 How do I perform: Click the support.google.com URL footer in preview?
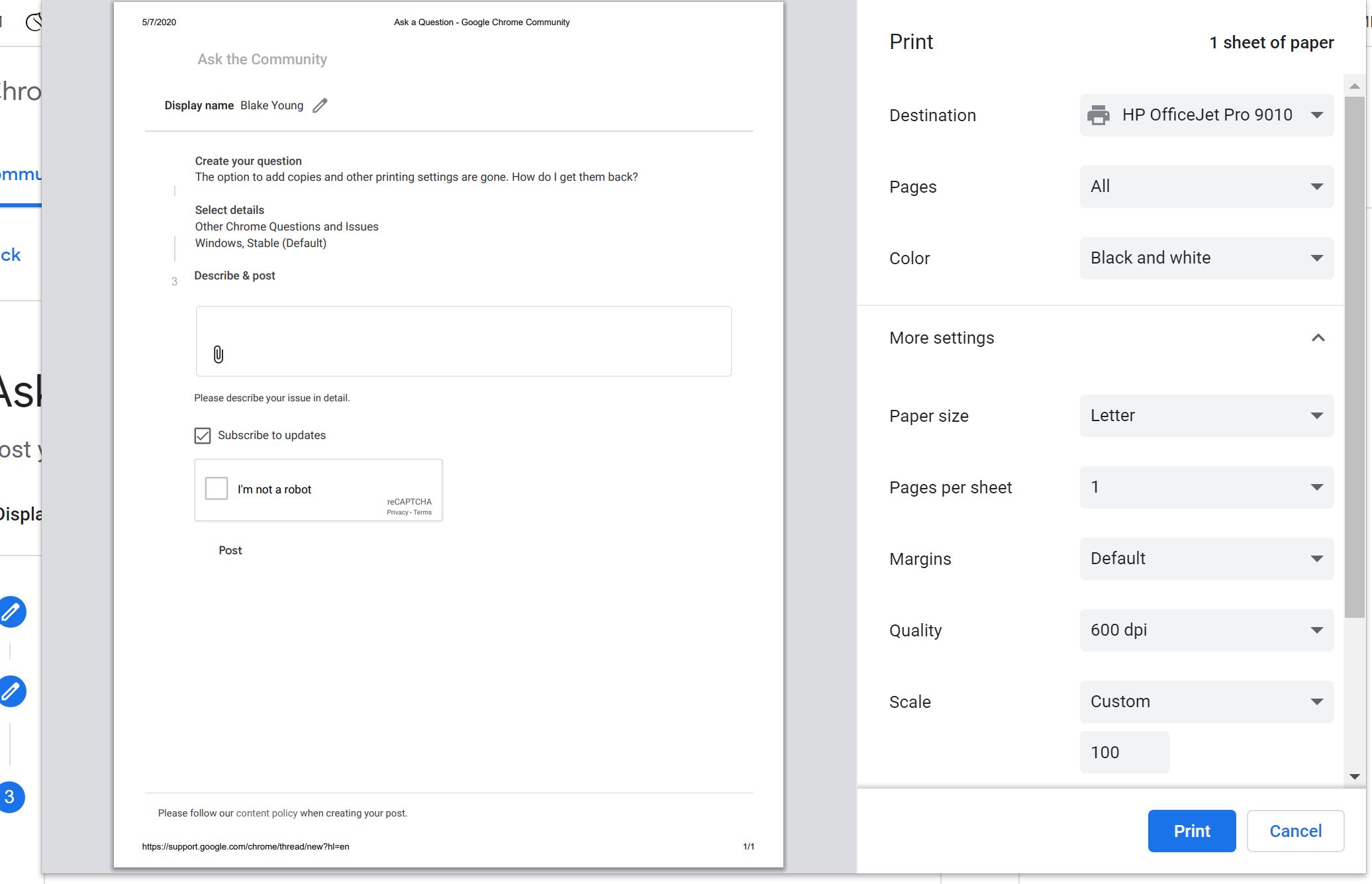(246, 846)
